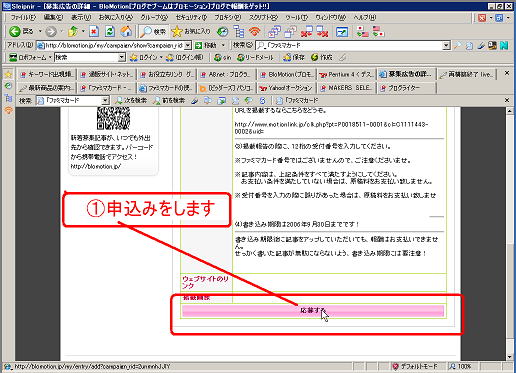This screenshot has height=373, width=516.
Task: Go back with the green Back arrow
Action: [21, 32]
